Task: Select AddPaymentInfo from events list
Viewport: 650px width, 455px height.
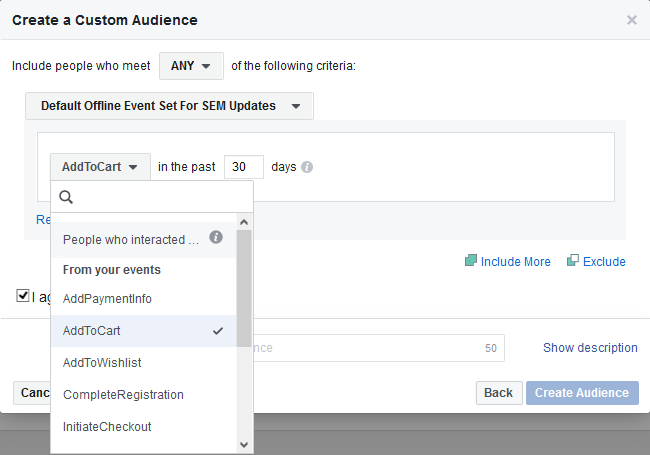Action: (x=107, y=298)
